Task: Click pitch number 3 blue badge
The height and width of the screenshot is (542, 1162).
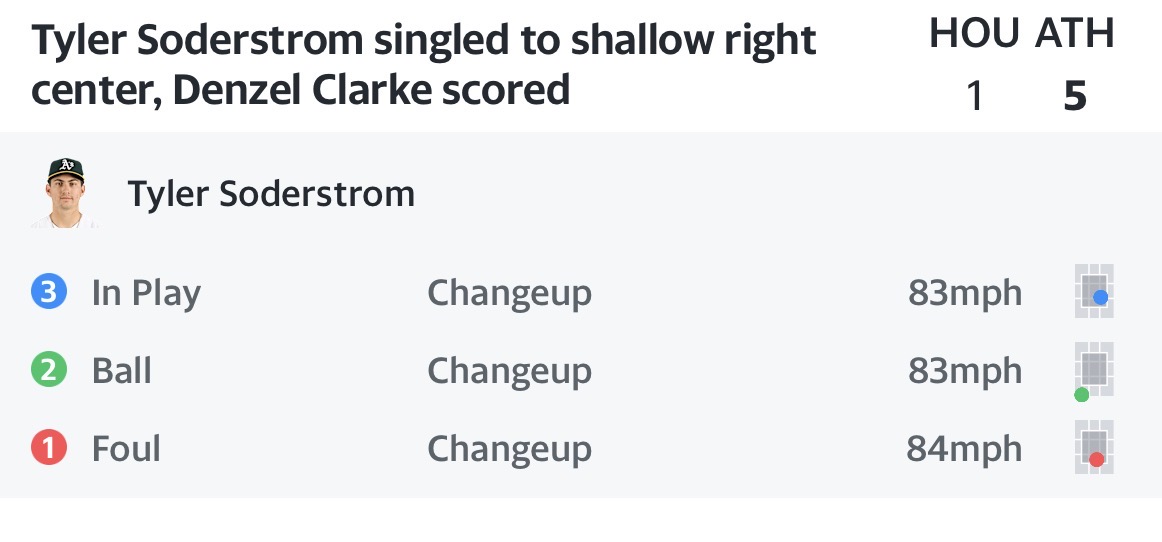Action: [x=49, y=292]
